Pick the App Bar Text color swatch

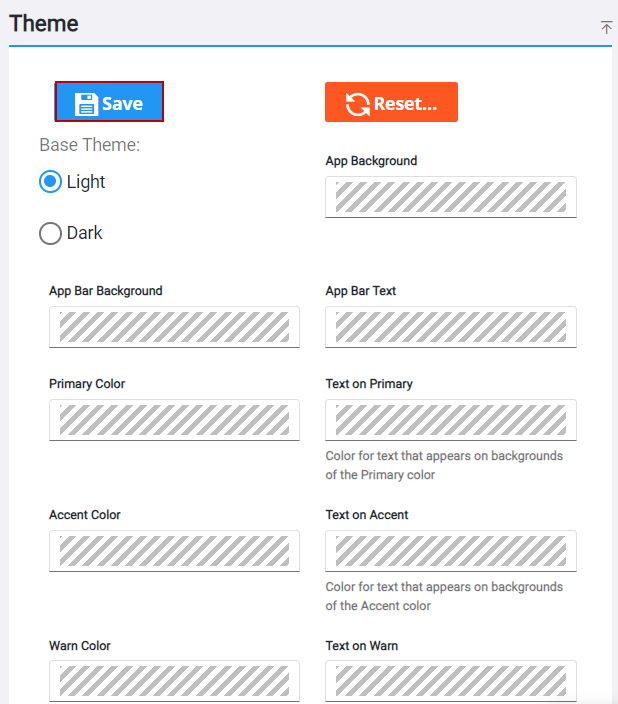451,327
